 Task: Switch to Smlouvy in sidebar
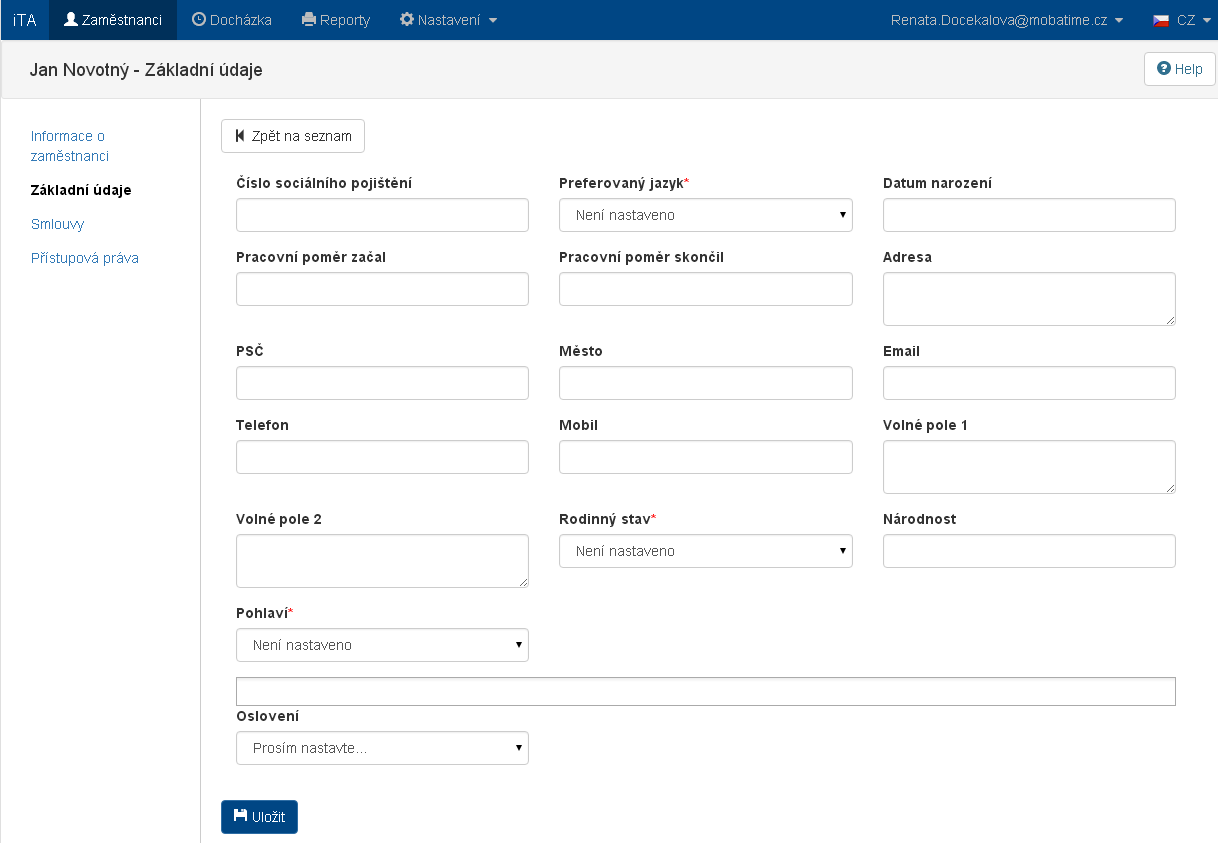point(57,224)
